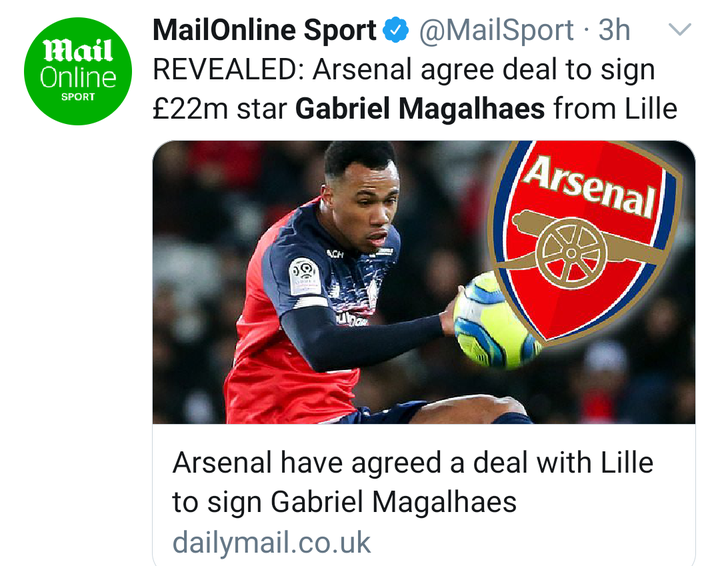
Task: Click the MailOnline Sport display name
Action: (x=266, y=31)
